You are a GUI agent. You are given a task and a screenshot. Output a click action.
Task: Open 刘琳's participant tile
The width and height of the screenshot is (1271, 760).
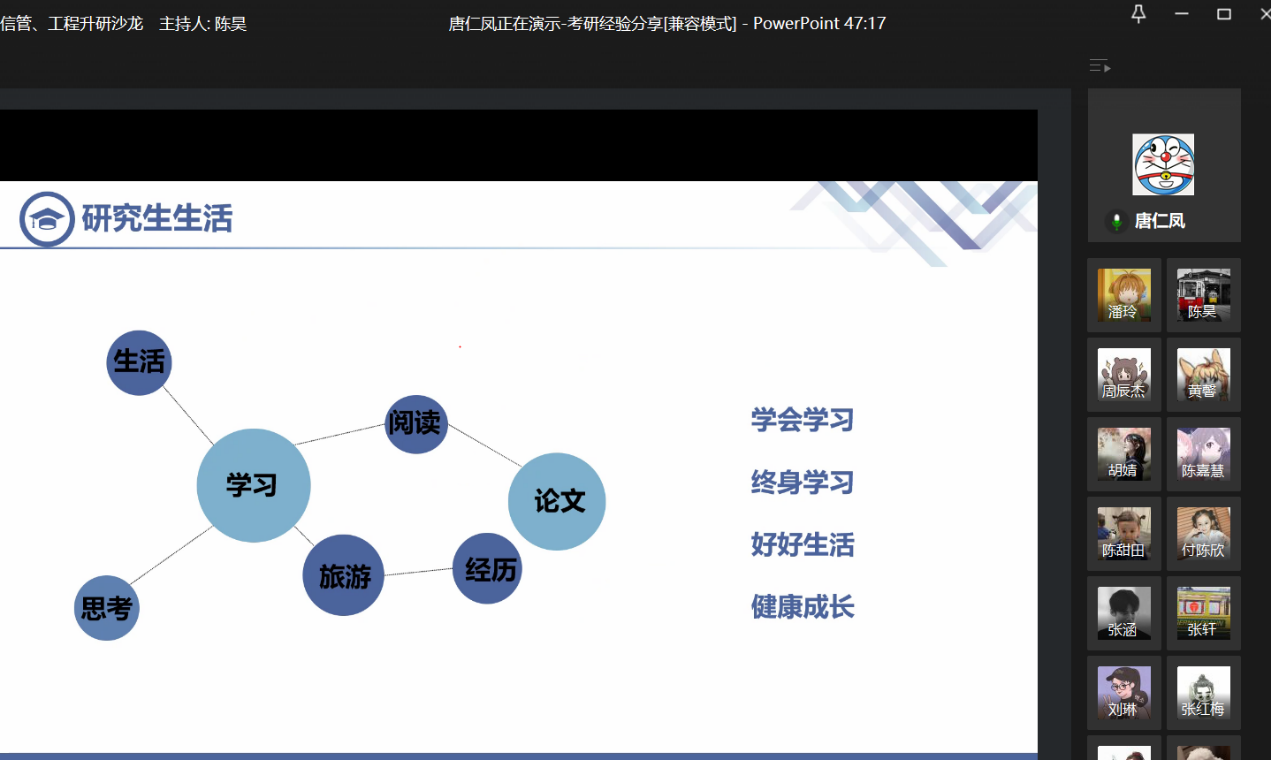click(1124, 692)
